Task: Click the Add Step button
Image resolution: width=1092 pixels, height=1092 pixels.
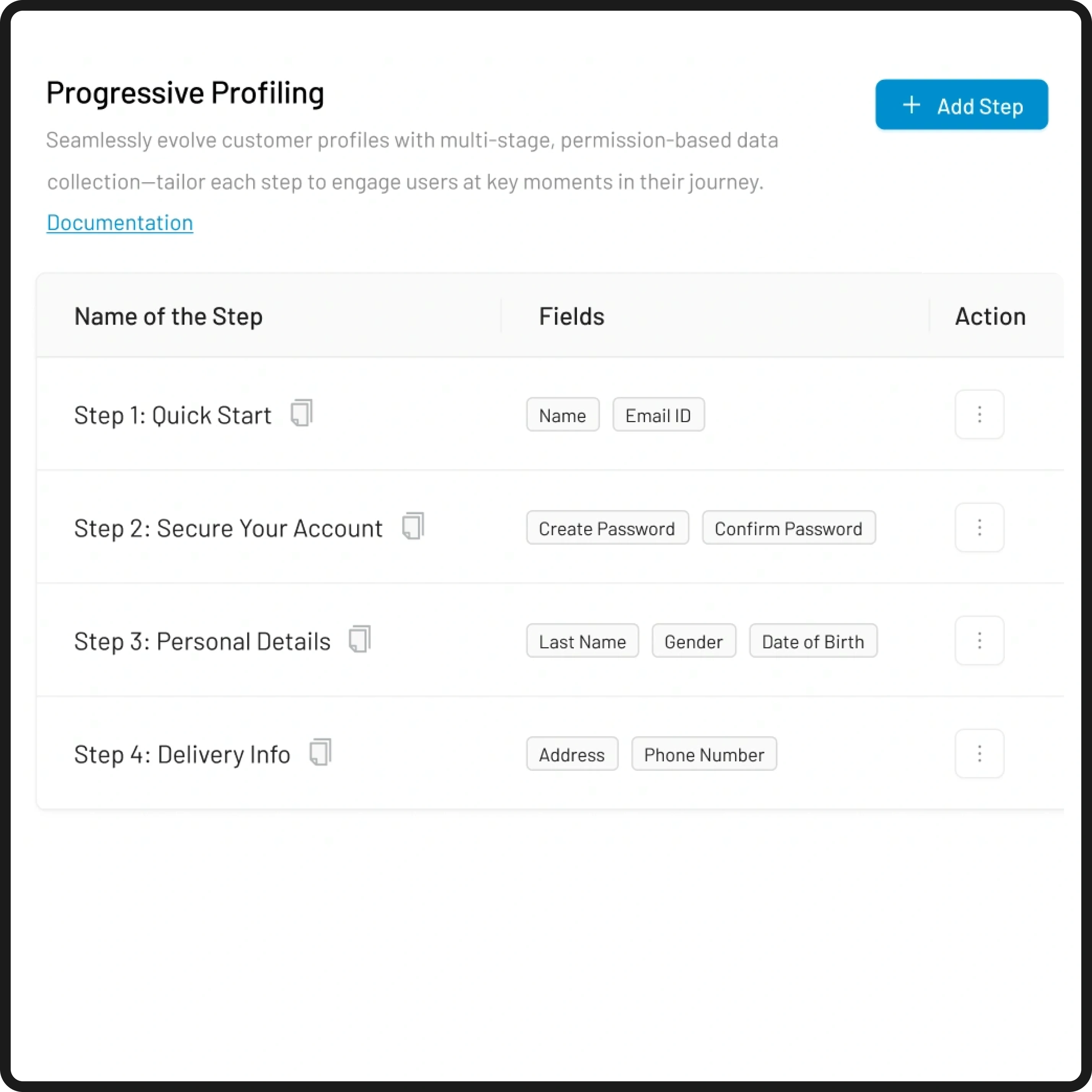Action: [x=961, y=105]
